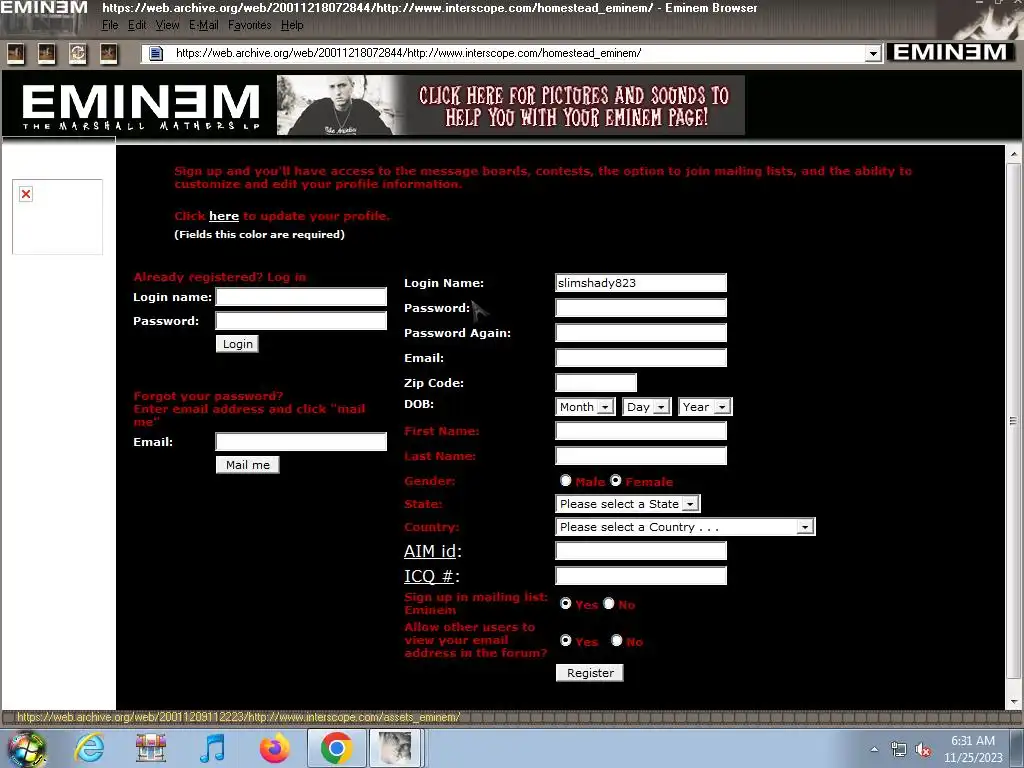Screen dimensions: 1024x768
Task: Open the DOB Month dropdown
Action: 585,407
